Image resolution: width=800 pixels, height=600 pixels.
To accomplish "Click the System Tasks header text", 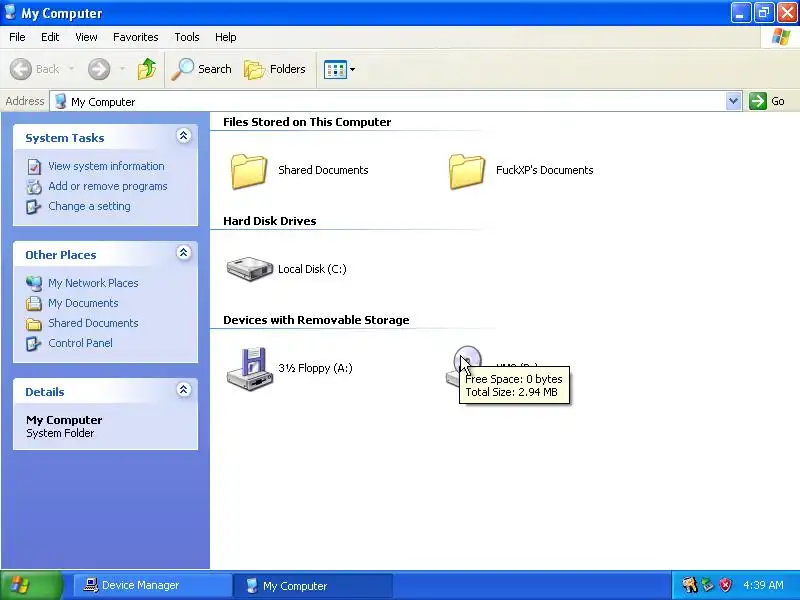I will pos(65,138).
